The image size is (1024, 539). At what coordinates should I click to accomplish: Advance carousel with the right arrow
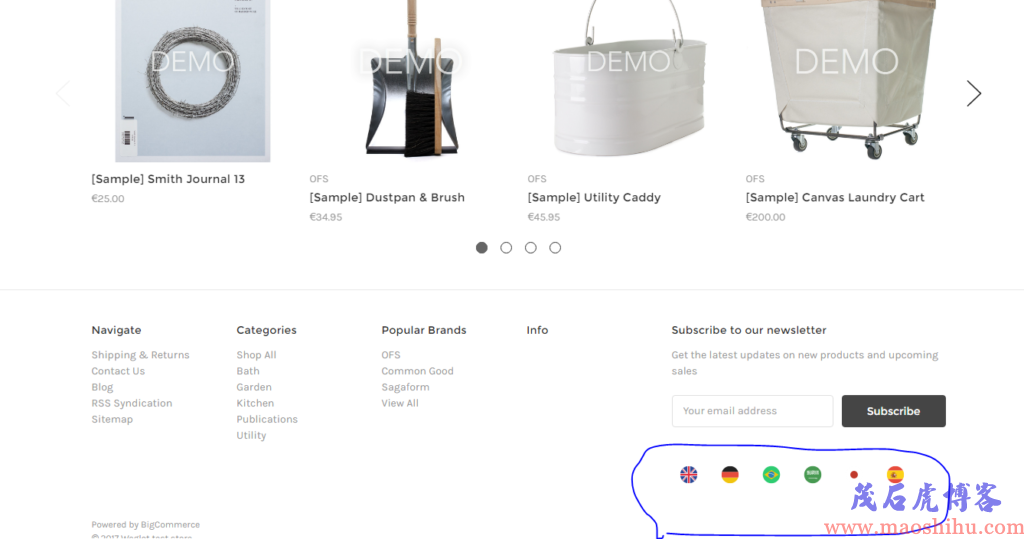(974, 93)
